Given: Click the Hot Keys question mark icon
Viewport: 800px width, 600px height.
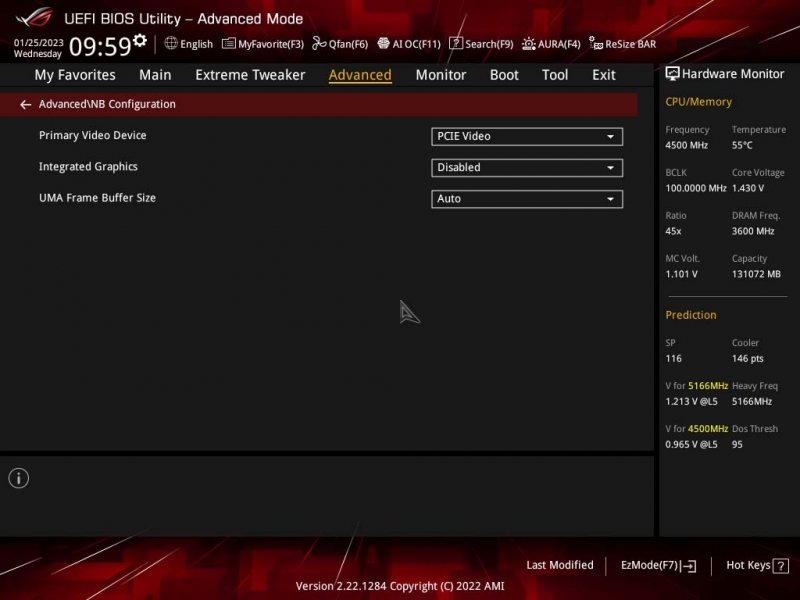Looking at the screenshot, I should (x=781, y=565).
